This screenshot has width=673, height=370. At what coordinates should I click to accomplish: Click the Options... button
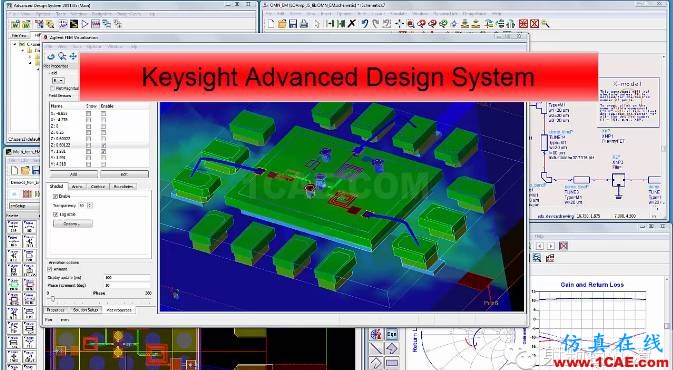tap(73, 224)
